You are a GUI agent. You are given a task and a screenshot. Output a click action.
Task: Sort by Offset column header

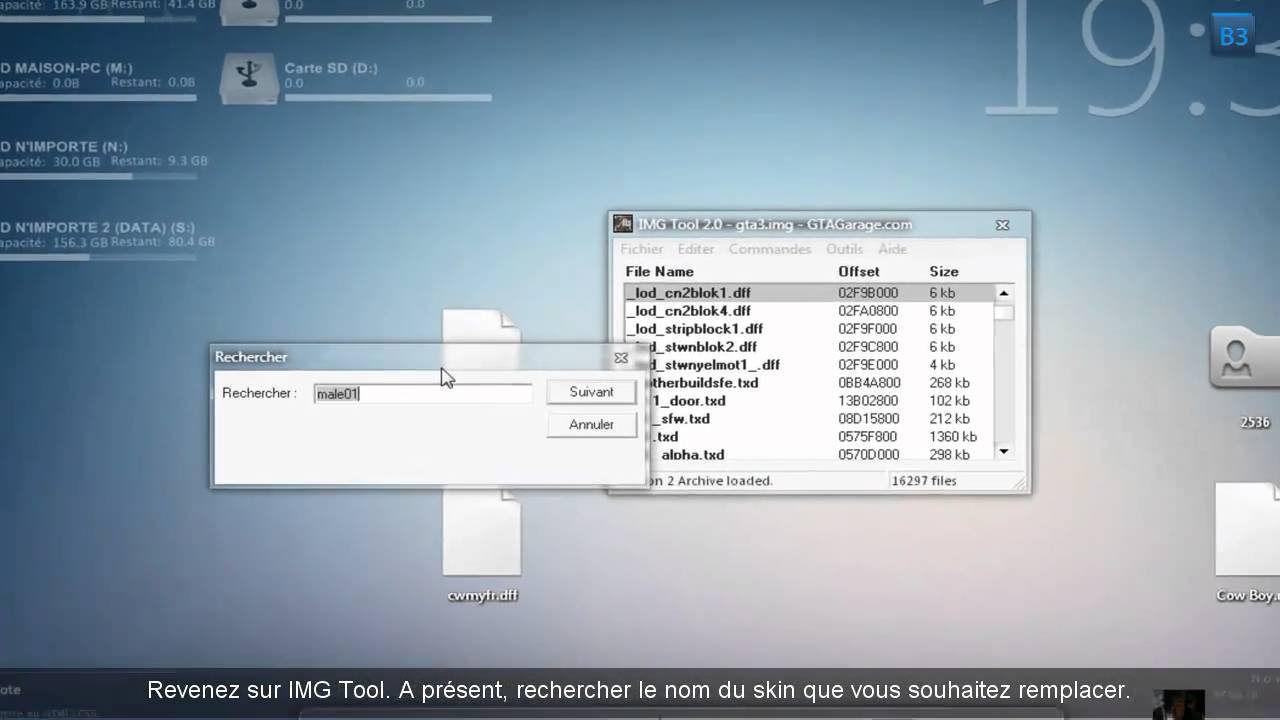click(x=859, y=272)
